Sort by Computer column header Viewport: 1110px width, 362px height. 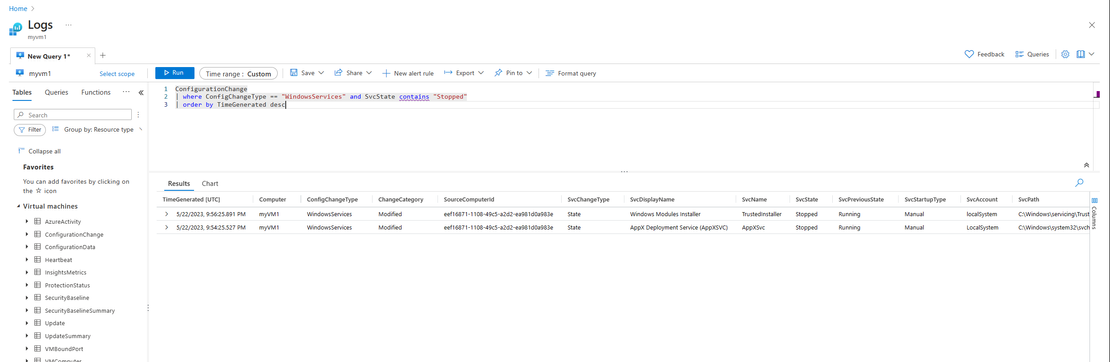coord(273,200)
